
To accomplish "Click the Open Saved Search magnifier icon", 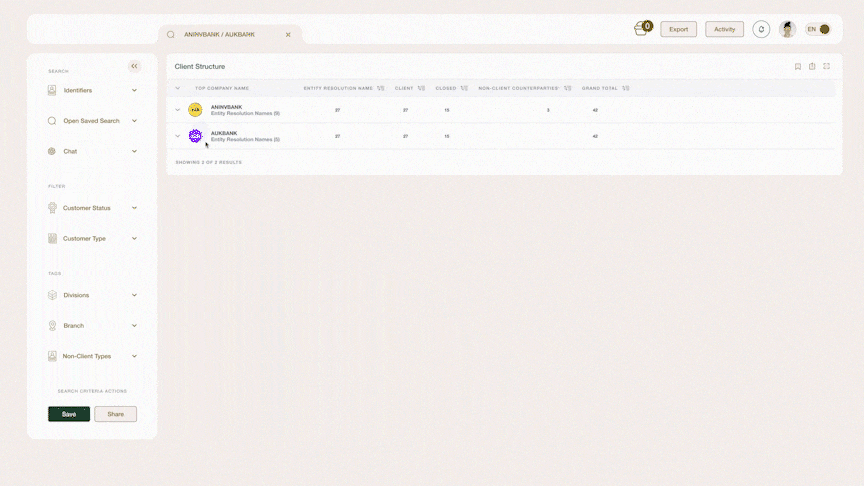I will 52,121.
